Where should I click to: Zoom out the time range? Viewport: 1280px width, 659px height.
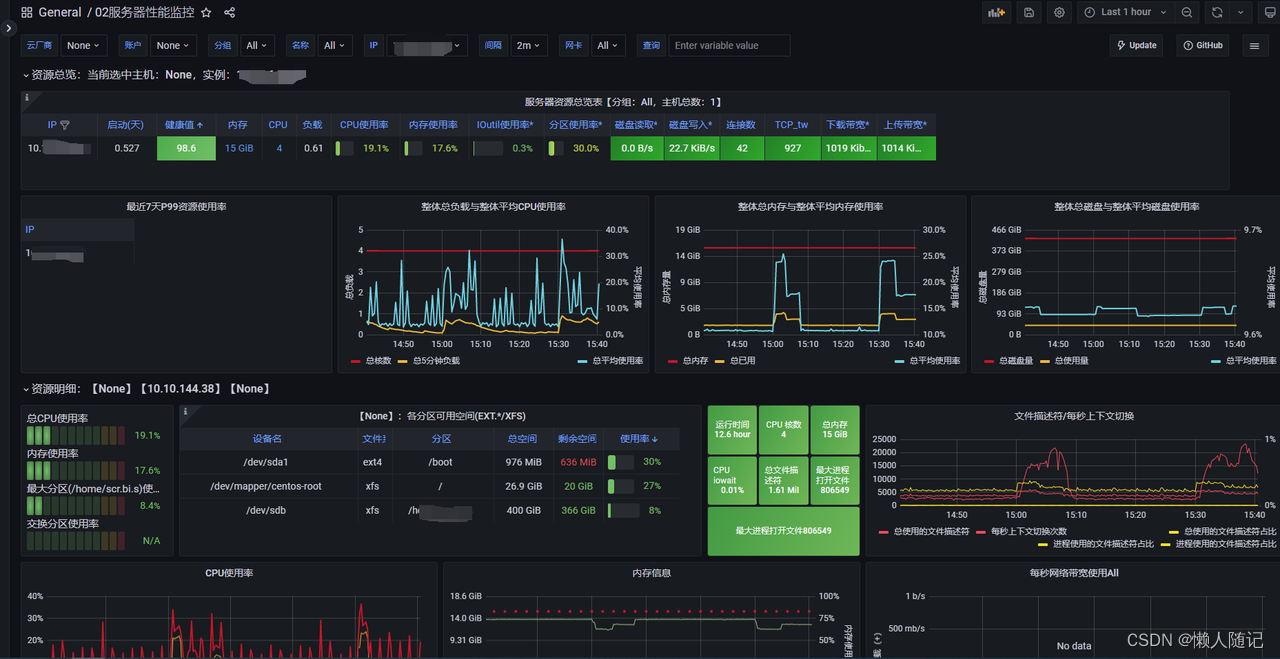click(x=1186, y=12)
